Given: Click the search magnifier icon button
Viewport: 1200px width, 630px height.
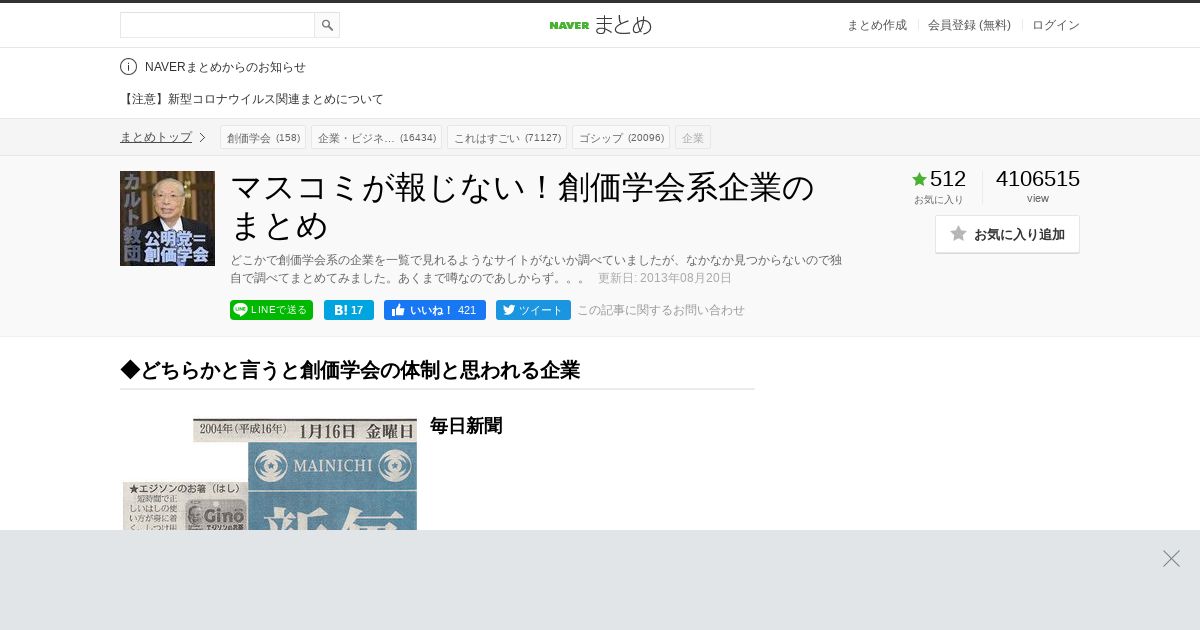Looking at the screenshot, I should [327, 25].
